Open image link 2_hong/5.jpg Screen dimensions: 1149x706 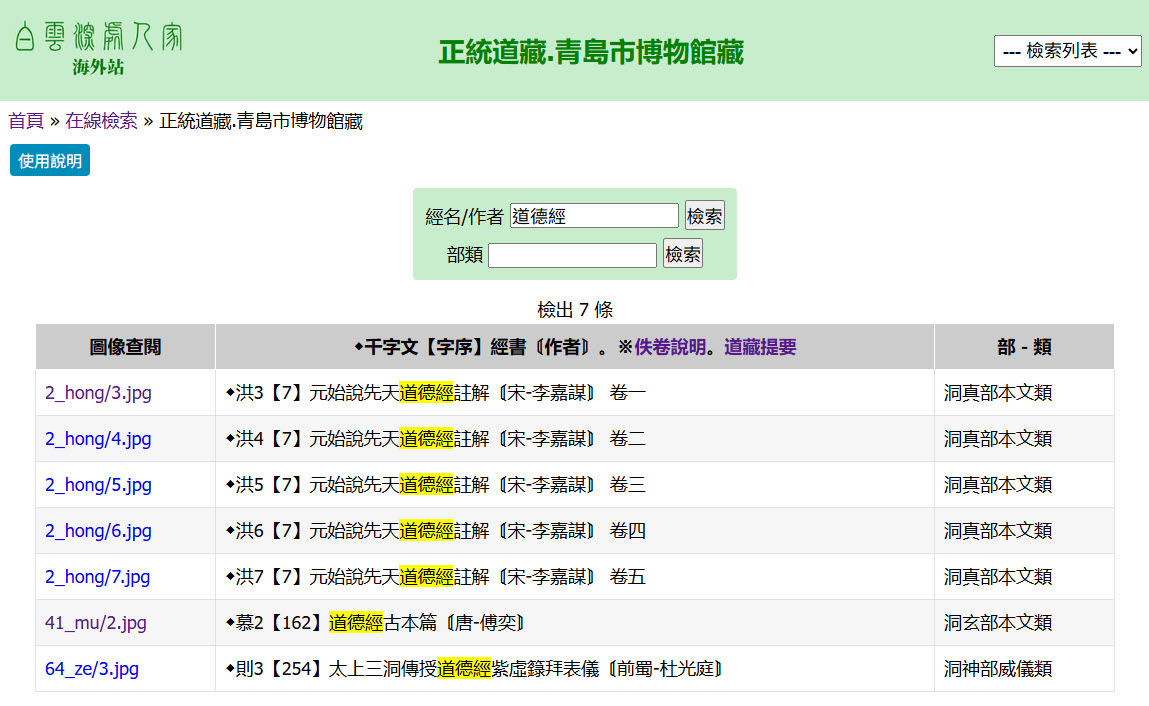pos(98,485)
